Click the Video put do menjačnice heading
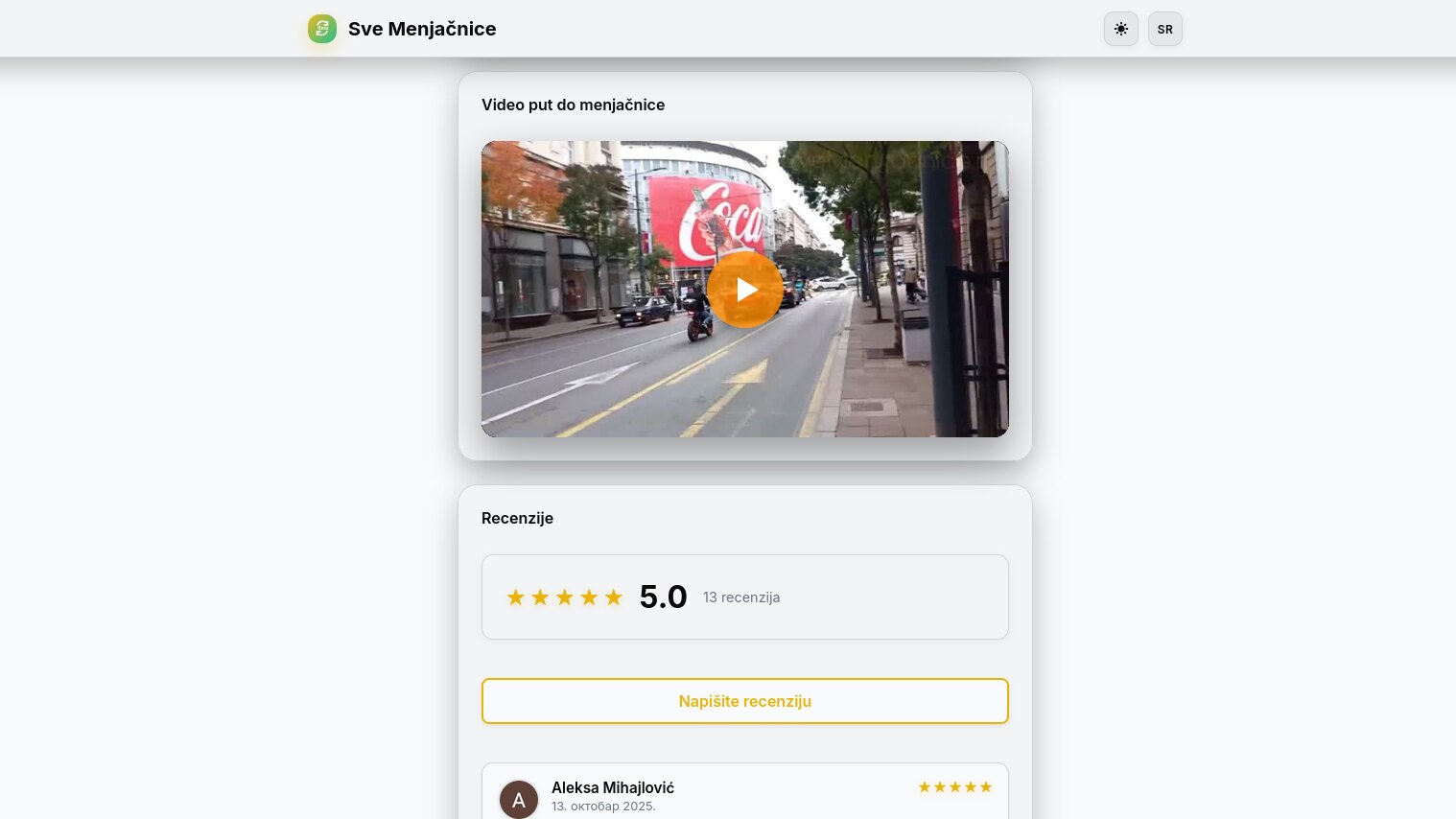This screenshot has width=1456, height=819. point(574,105)
